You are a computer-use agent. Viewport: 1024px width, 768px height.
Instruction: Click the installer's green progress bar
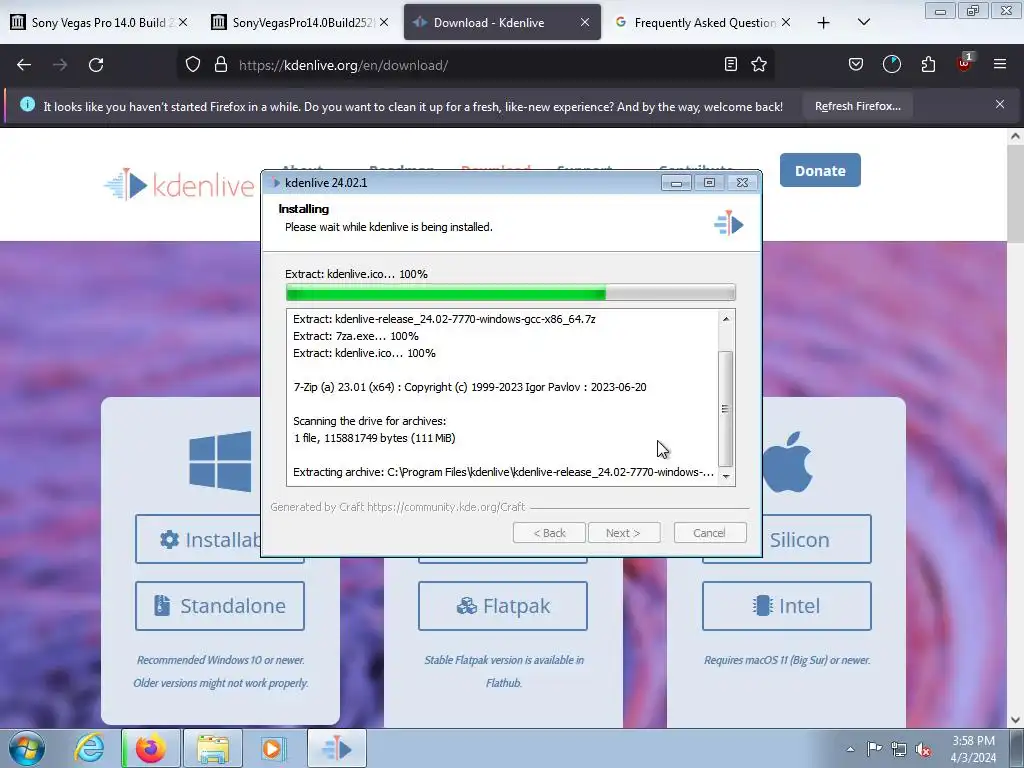tap(511, 293)
